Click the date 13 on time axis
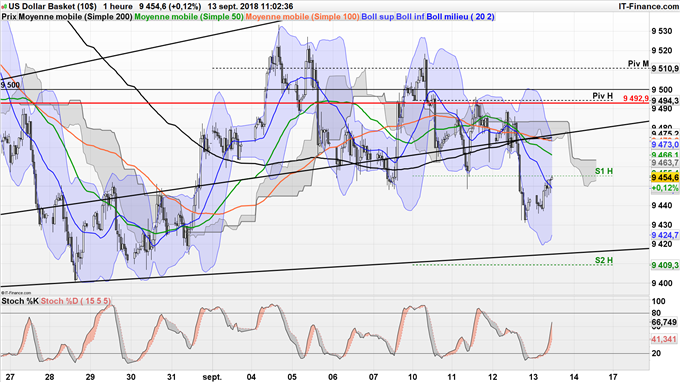This screenshot has width=680, height=382. coord(533,377)
